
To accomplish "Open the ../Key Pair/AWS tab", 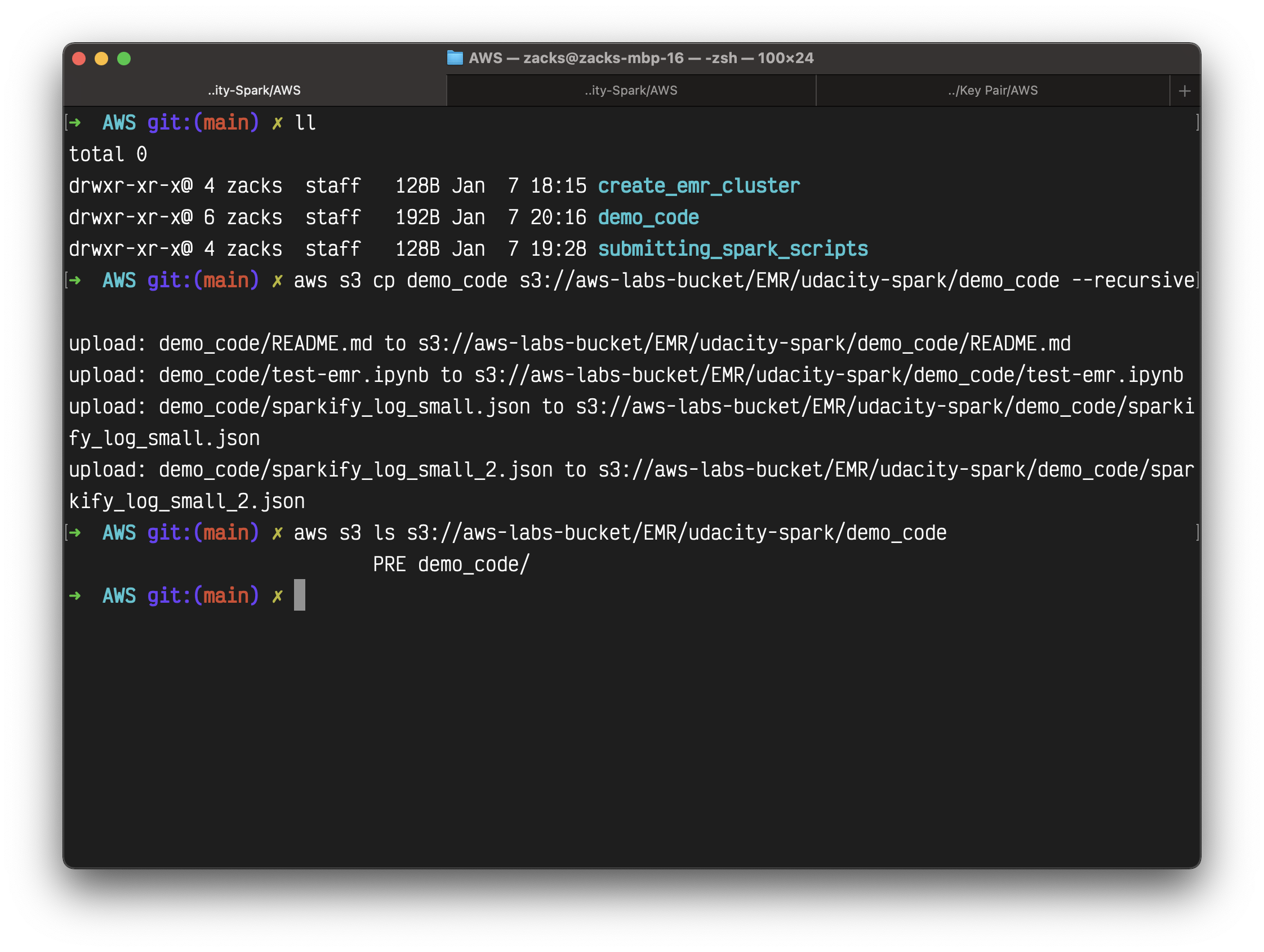I will [x=992, y=91].
